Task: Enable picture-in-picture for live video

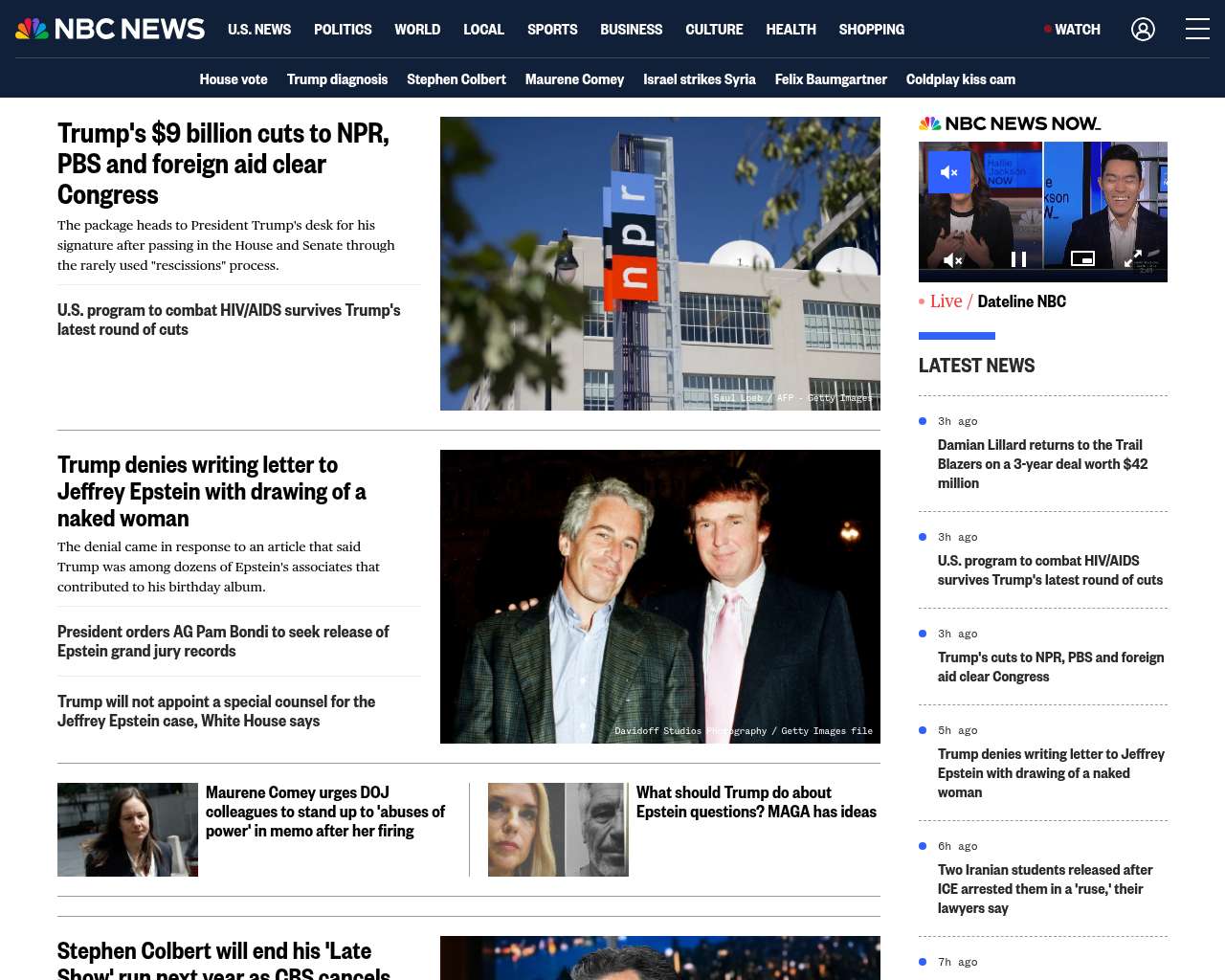Action: [1082, 258]
